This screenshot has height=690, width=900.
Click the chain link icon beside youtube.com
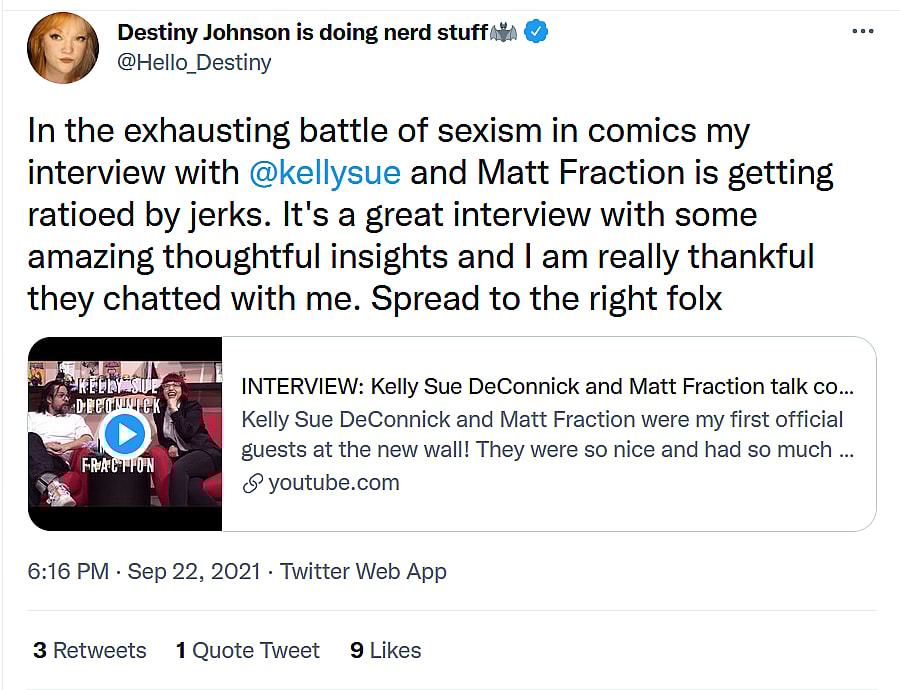coord(252,483)
